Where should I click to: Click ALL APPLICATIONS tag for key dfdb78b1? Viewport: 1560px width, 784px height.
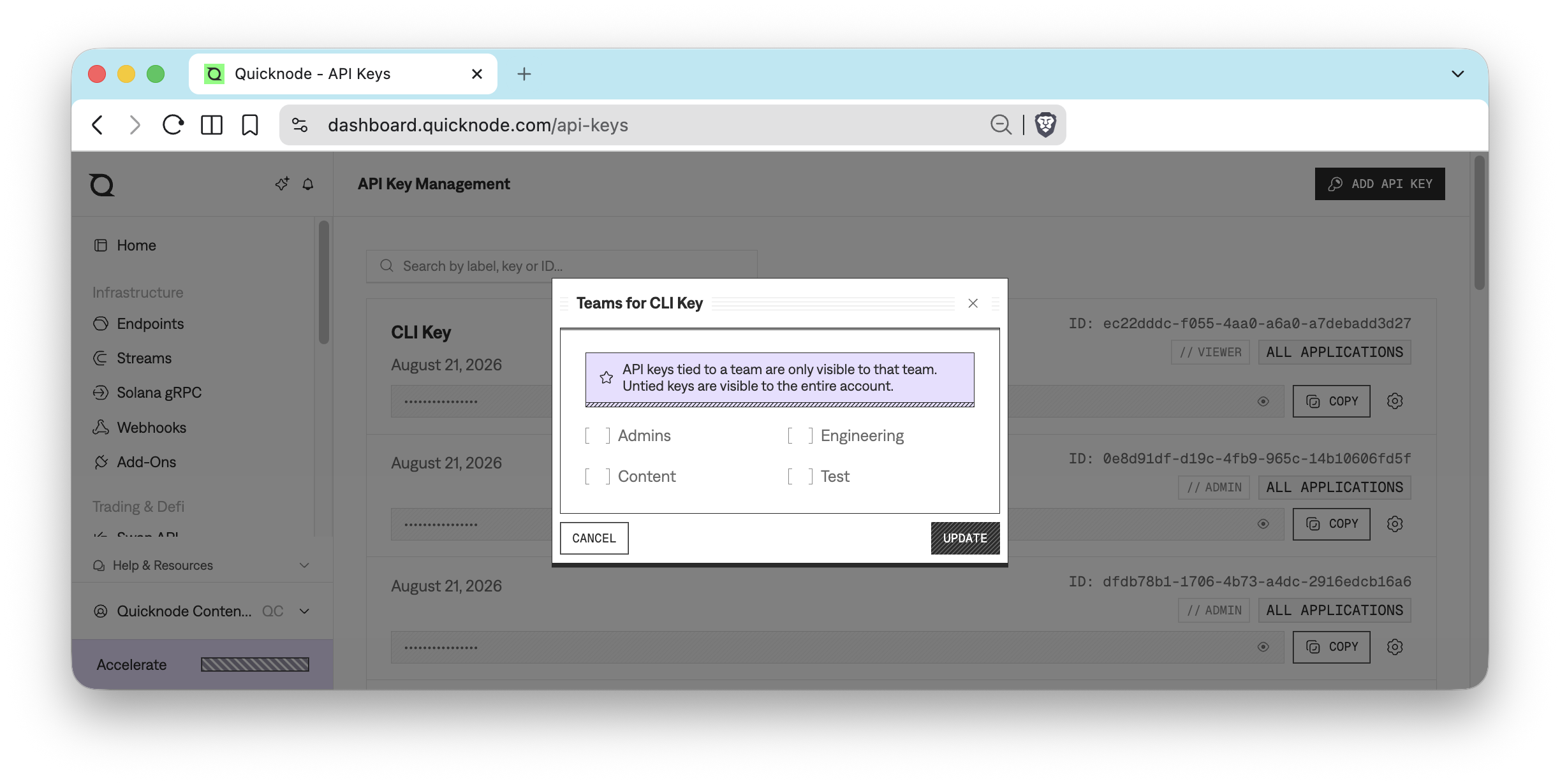(x=1334, y=611)
